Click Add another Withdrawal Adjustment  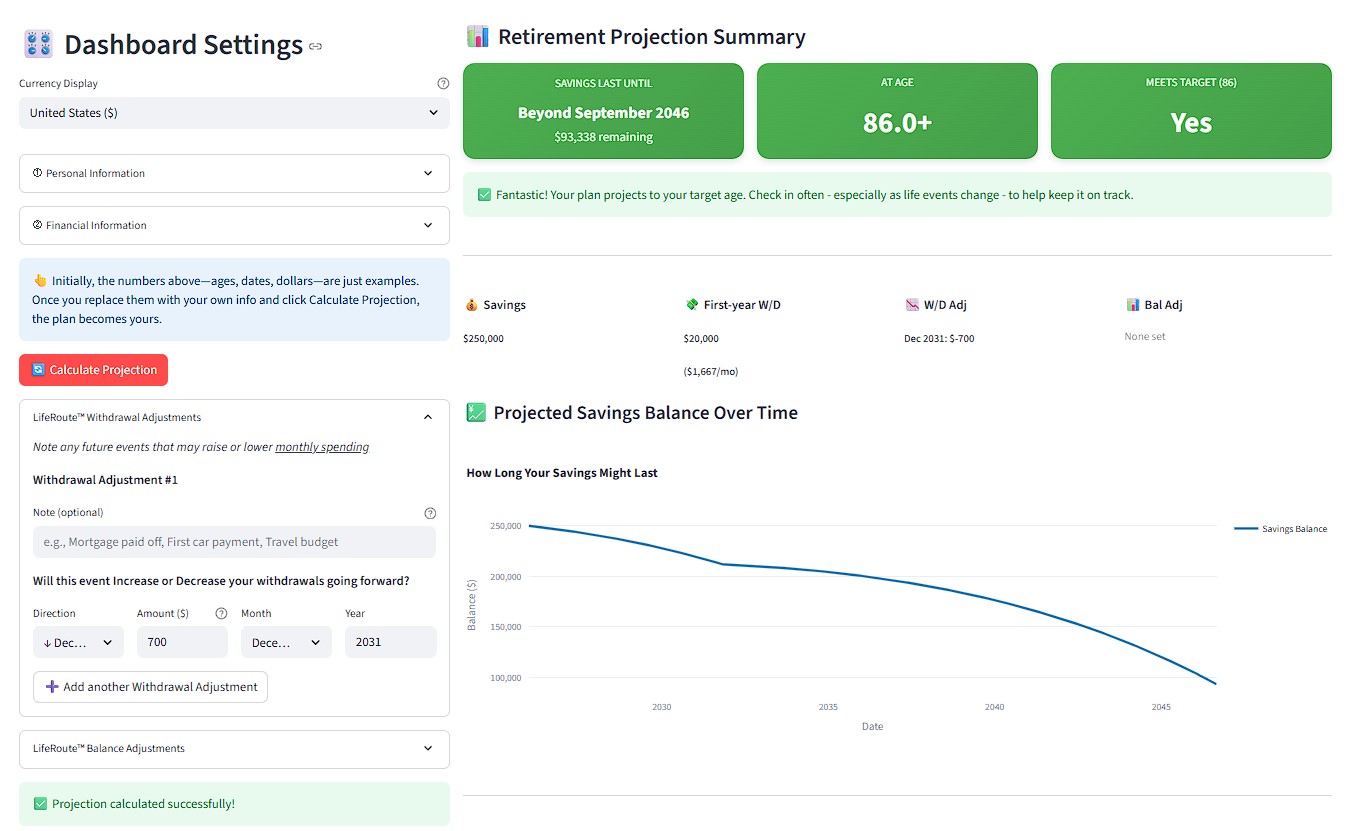(150, 687)
